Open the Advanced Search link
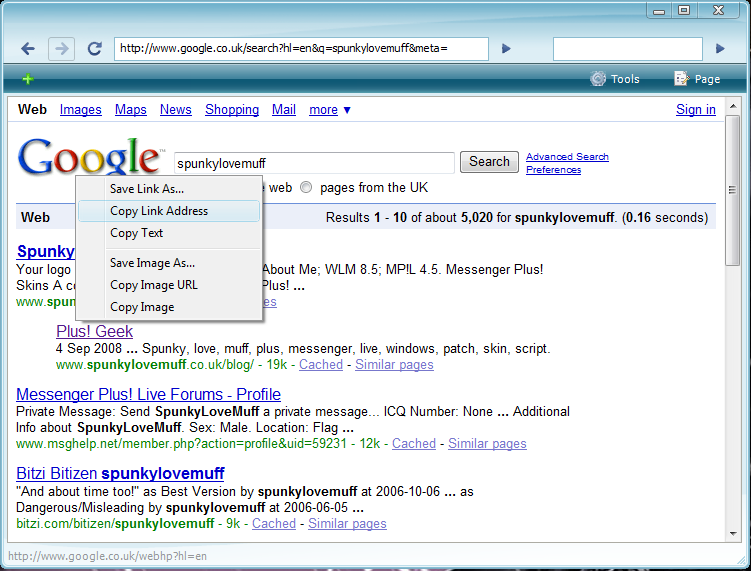 tap(567, 157)
